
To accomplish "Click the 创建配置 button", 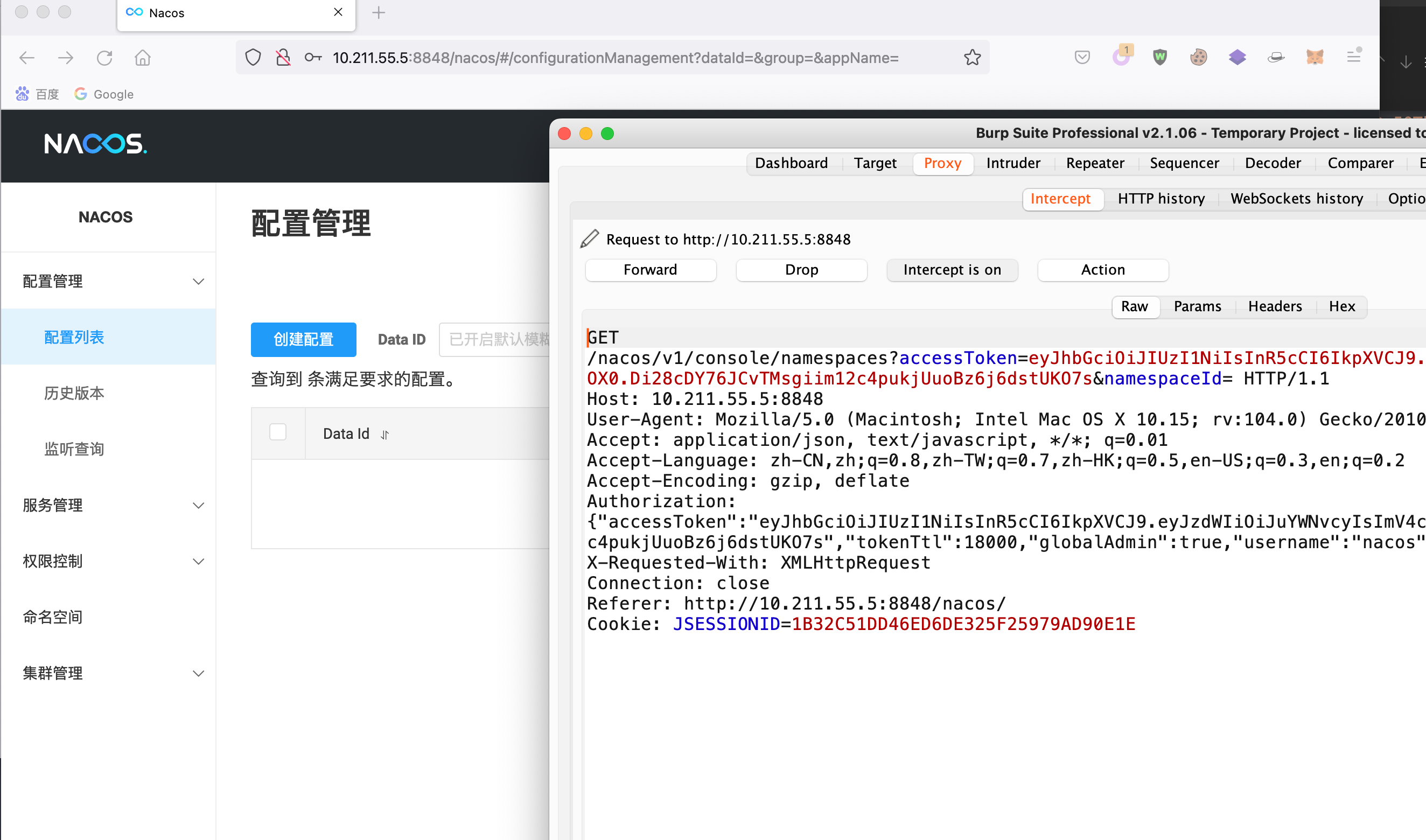I will 303,339.
